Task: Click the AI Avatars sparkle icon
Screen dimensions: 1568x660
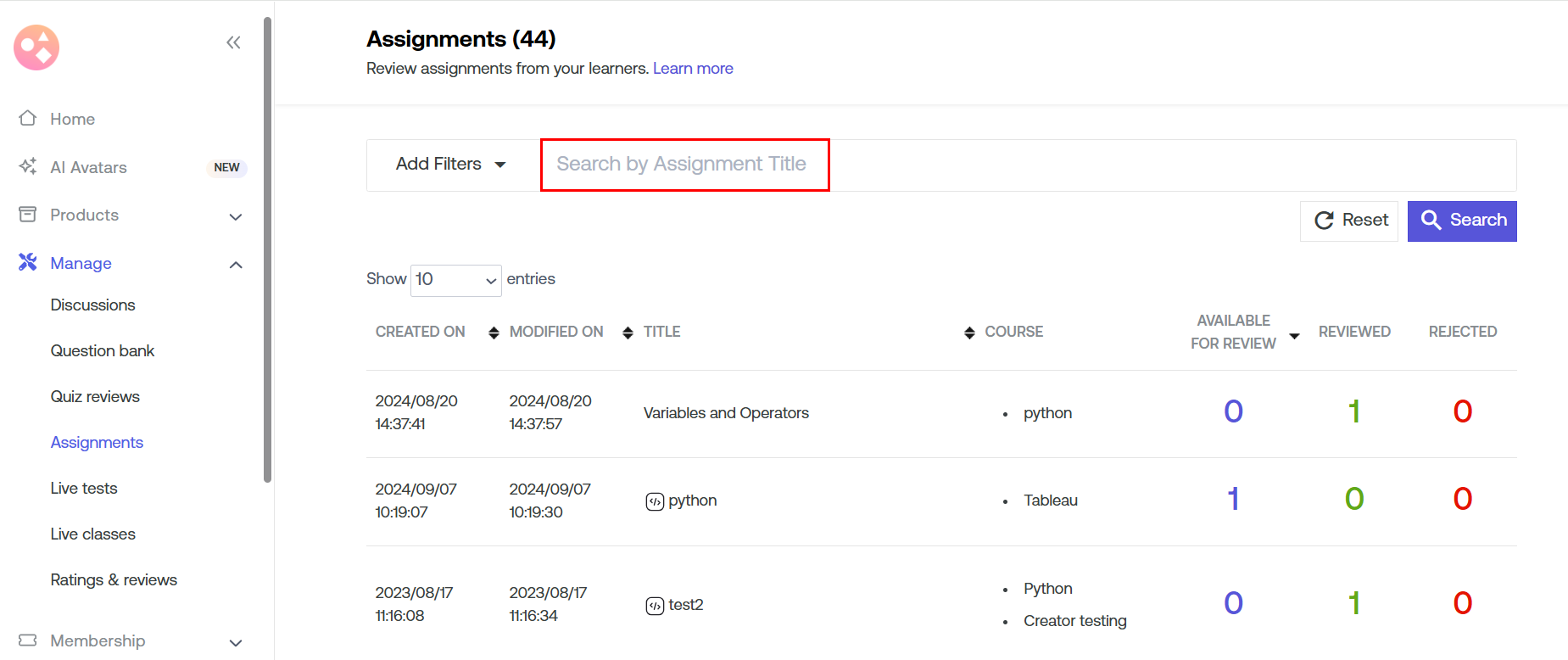Action: pos(28,167)
